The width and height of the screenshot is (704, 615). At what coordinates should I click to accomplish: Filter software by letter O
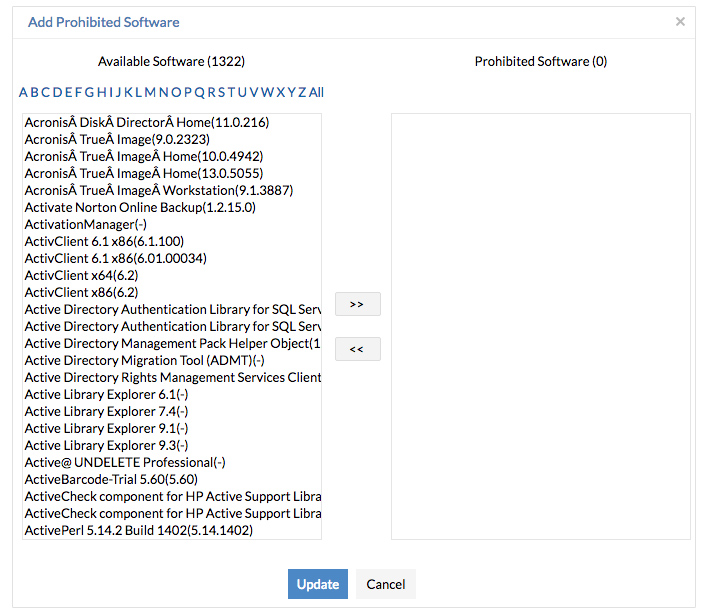pos(176,92)
